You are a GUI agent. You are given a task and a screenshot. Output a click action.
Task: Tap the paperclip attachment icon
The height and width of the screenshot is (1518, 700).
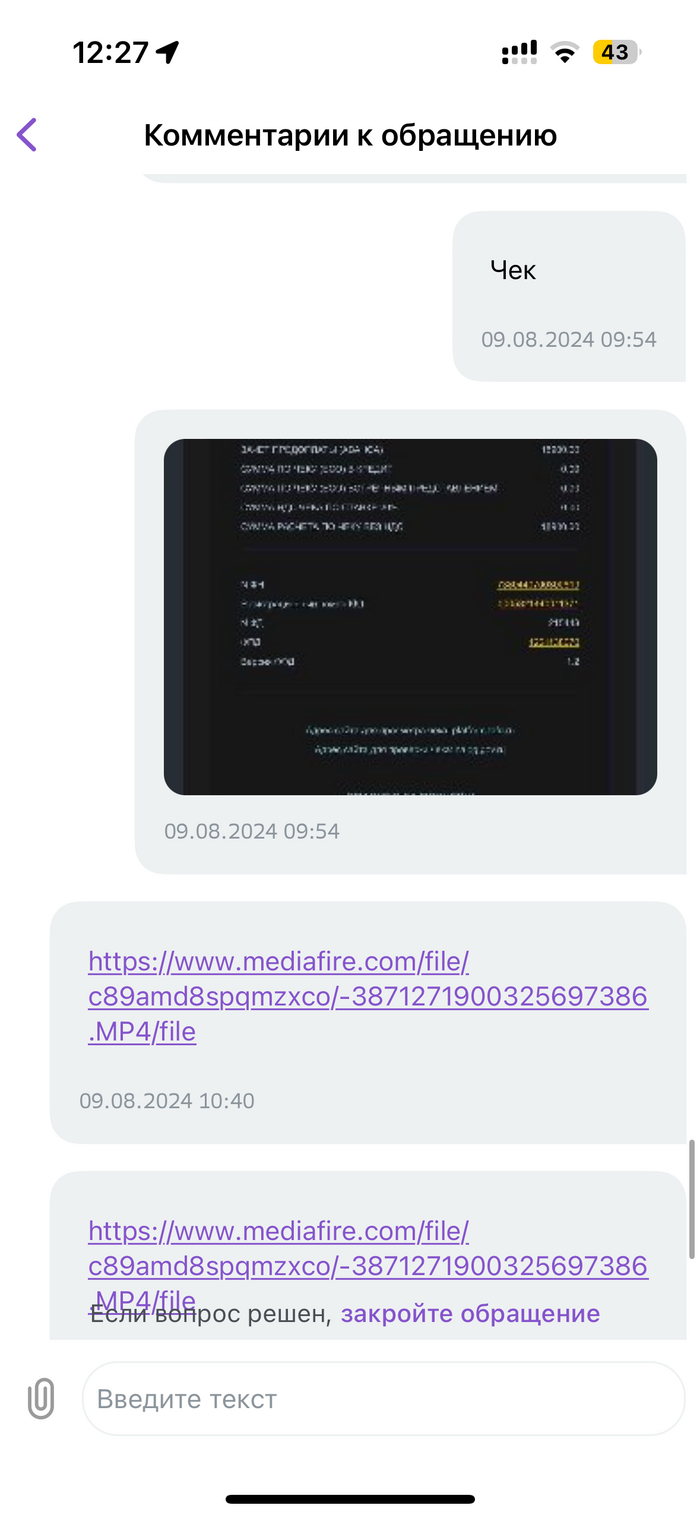(x=41, y=1398)
